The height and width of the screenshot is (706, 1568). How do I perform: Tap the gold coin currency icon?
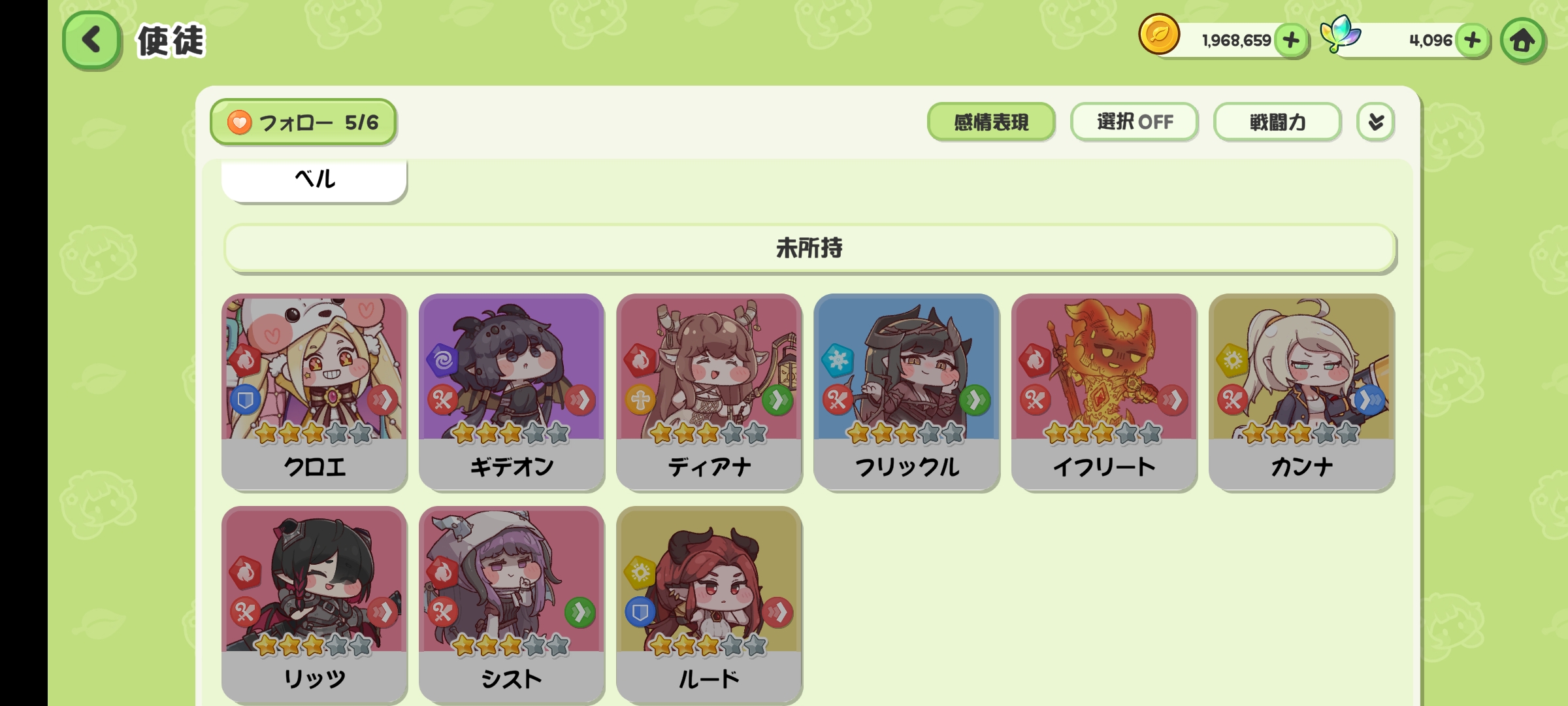click(x=1159, y=35)
